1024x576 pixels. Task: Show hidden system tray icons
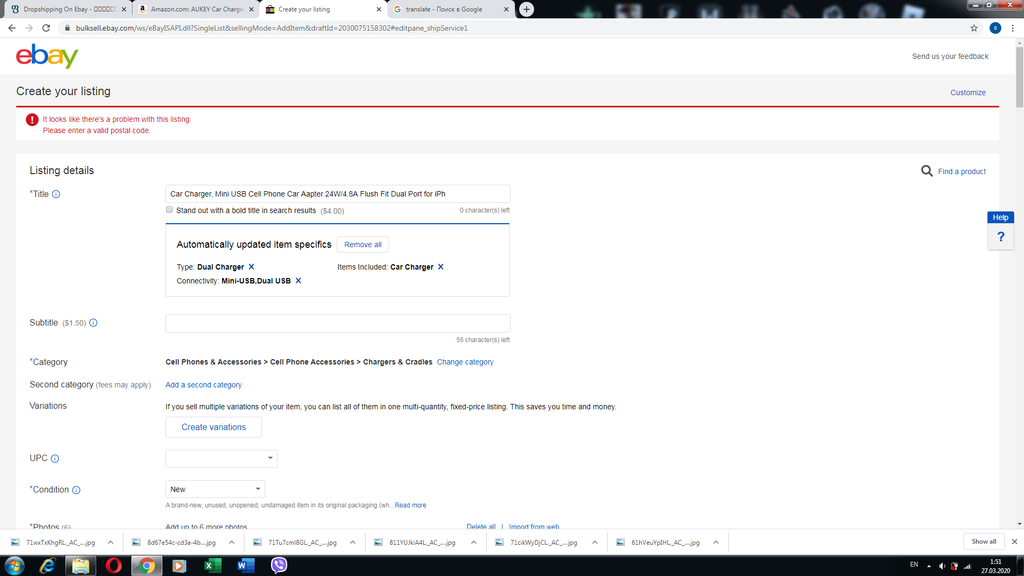929,566
